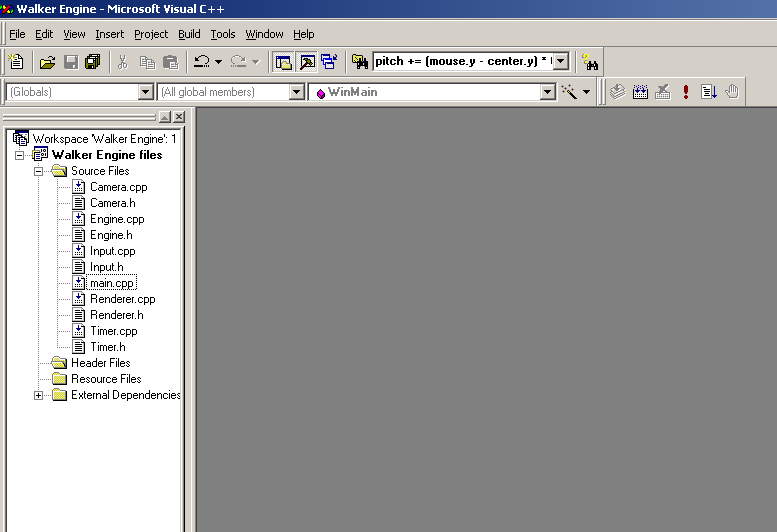Select Timer.h in file tree
Screen dimensions: 777x532
tap(108, 347)
